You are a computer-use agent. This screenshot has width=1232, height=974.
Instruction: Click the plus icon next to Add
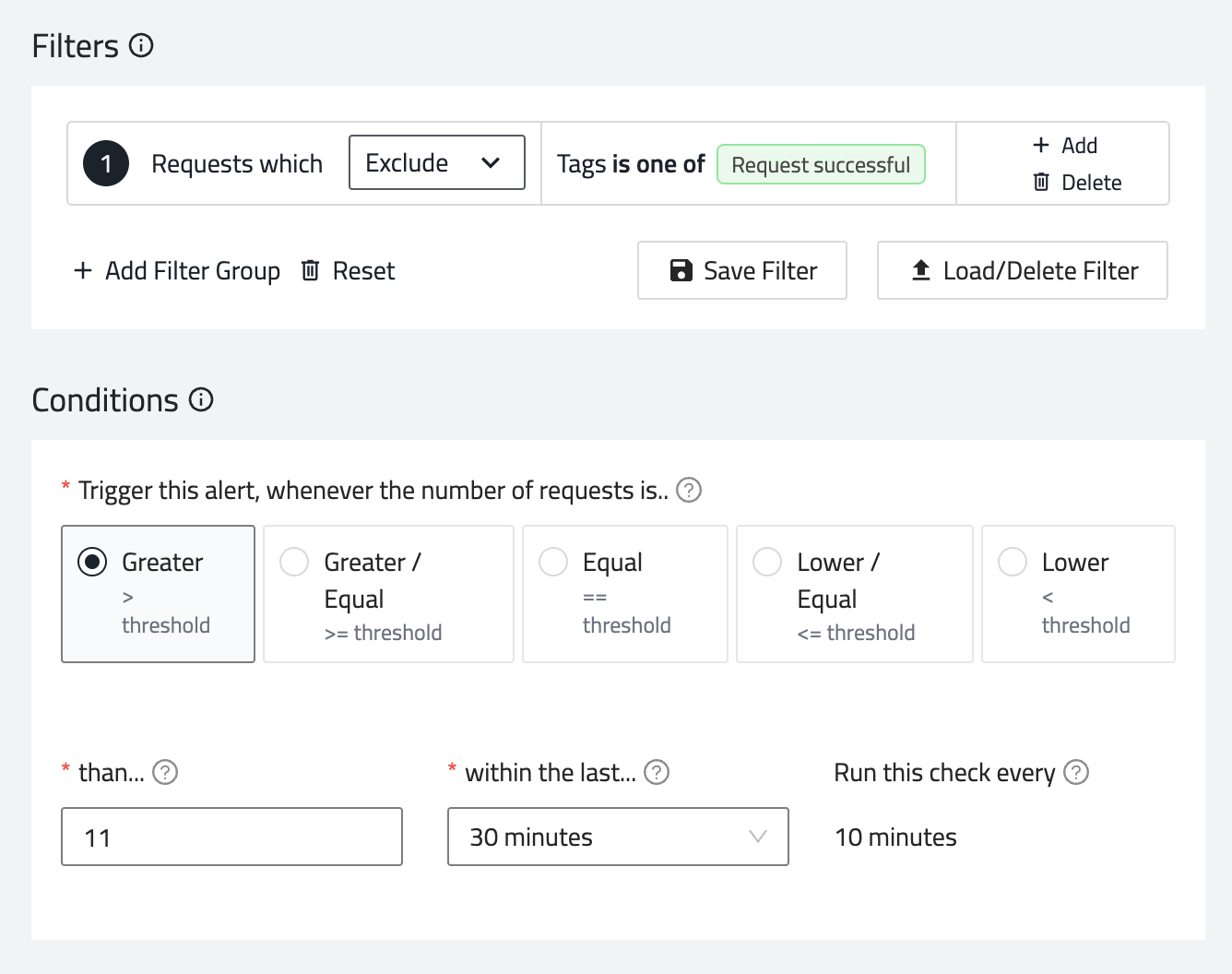[x=1041, y=145]
